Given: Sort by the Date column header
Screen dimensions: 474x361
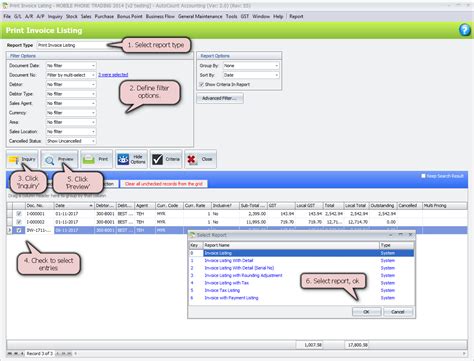Looking at the screenshot, I should point(74,206).
